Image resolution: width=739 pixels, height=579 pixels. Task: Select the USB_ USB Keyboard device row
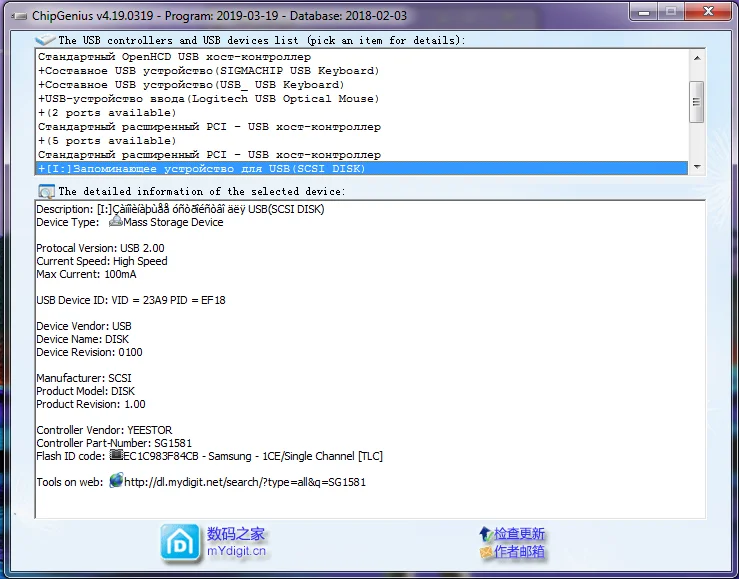click(361, 85)
